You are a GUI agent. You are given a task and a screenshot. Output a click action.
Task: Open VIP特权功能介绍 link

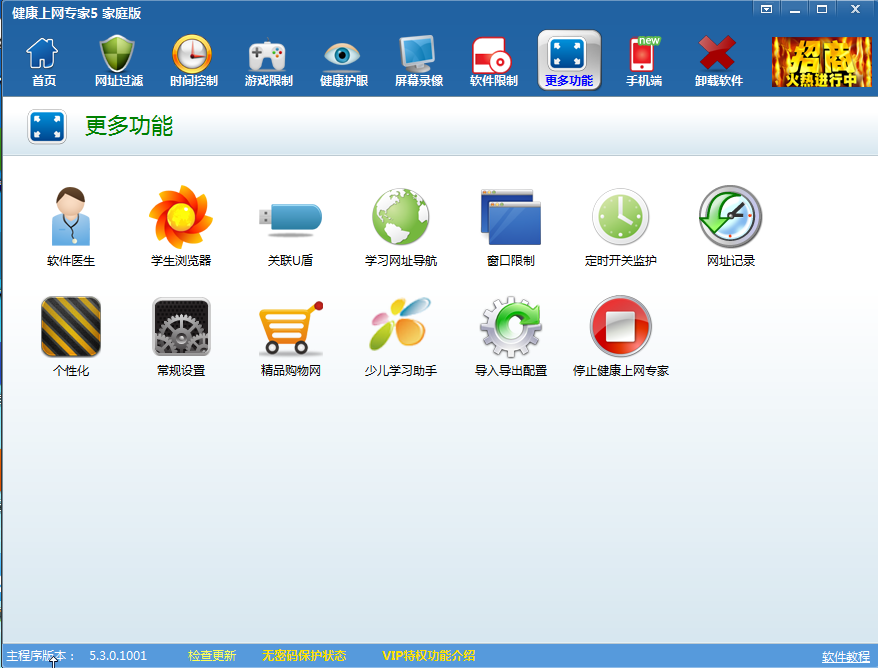point(428,656)
